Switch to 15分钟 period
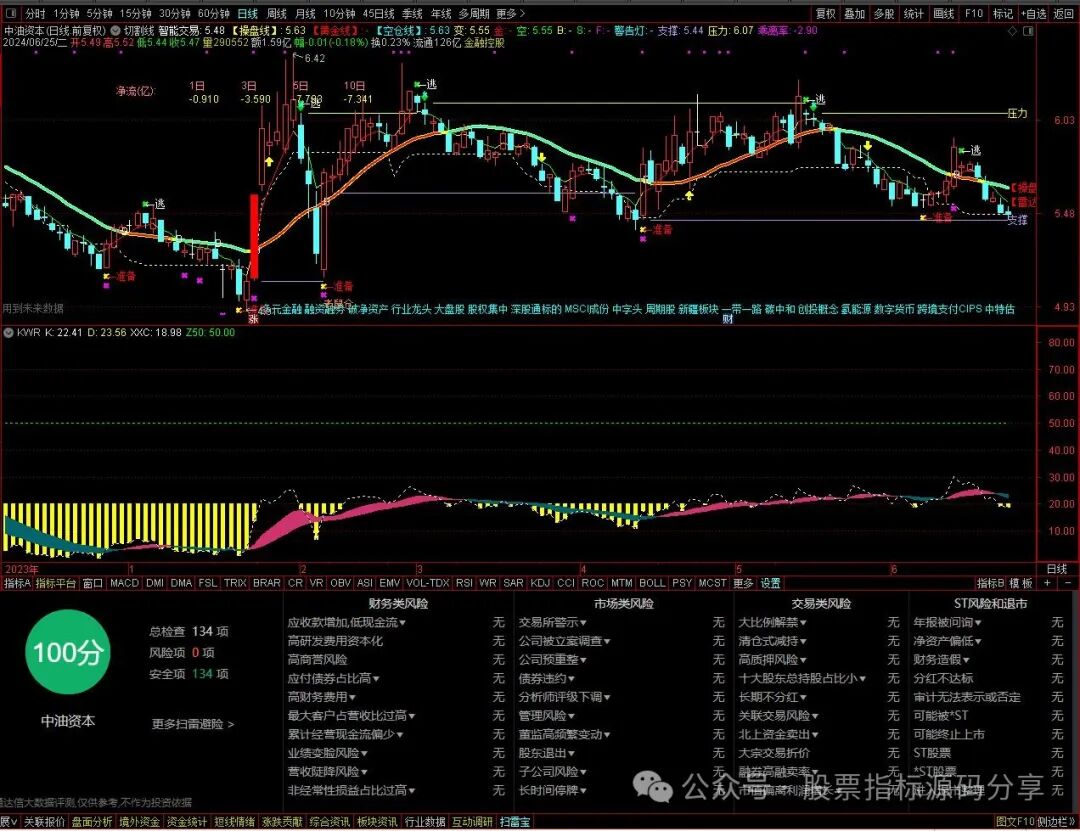Image resolution: width=1080 pixels, height=831 pixels. click(136, 13)
